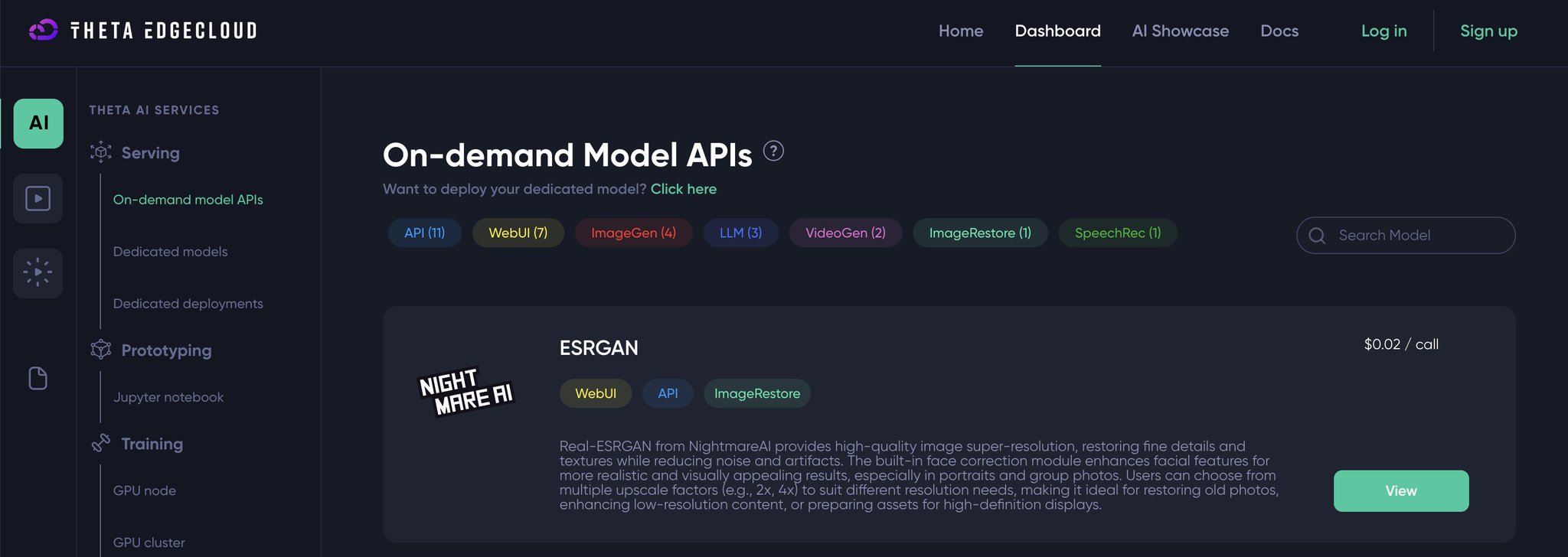This screenshot has width=1568, height=557.
Task: Open Jupyter notebook in sidebar
Action: click(168, 397)
